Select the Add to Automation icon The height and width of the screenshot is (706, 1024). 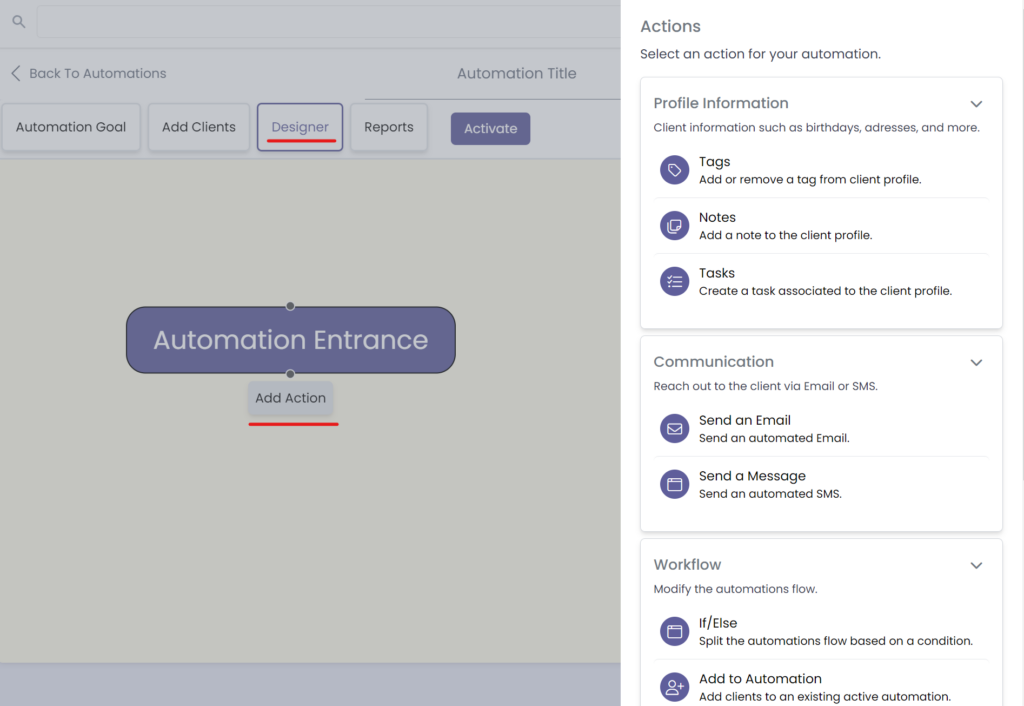click(674, 687)
